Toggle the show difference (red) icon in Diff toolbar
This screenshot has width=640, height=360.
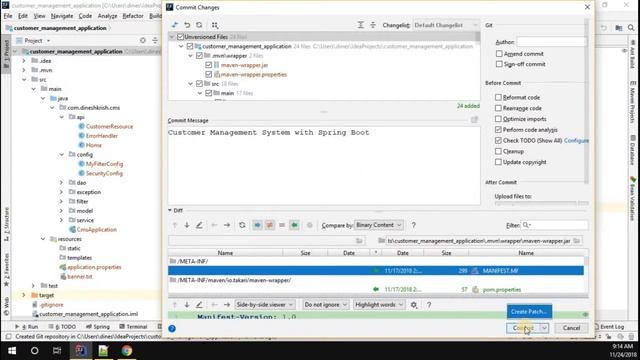(x=270, y=225)
